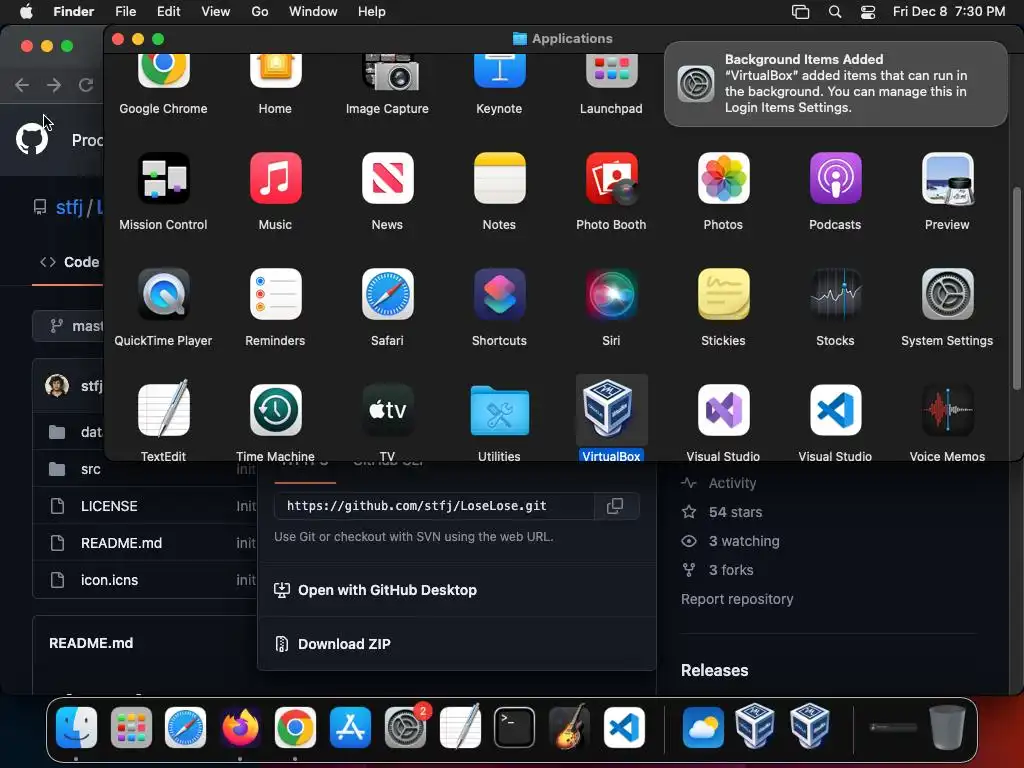This screenshot has width=1024, height=768.
Task: Open the Photos app
Action: (x=723, y=178)
